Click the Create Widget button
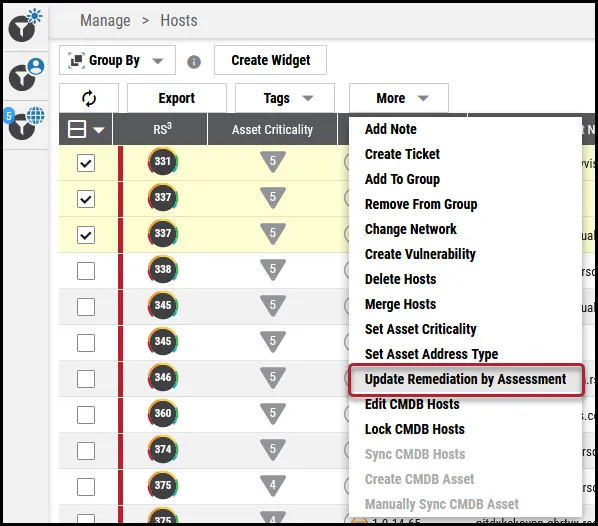The width and height of the screenshot is (598, 526). click(x=270, y=60)
